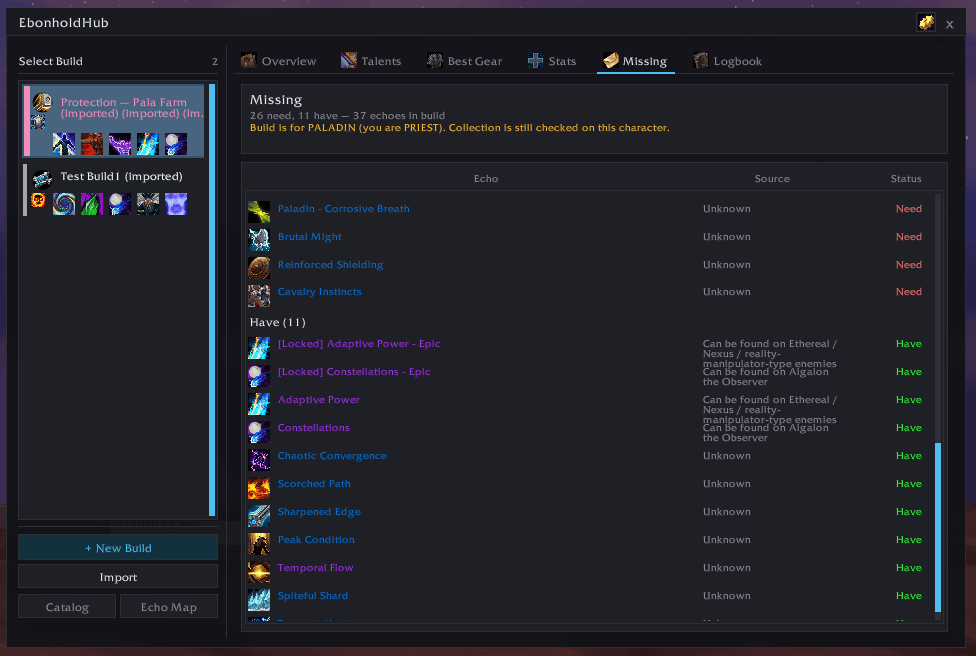The width and height of the screenshot is (976, 656).
Task: Click the Temporal Flow echo name
Action: tap(316, 568)
